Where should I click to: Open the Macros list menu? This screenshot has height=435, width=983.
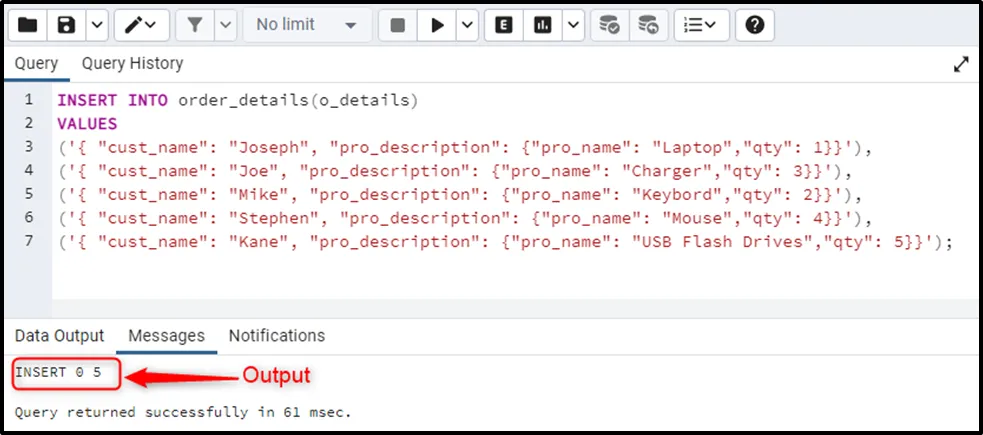pyautogui.click(x=700, y=25)
